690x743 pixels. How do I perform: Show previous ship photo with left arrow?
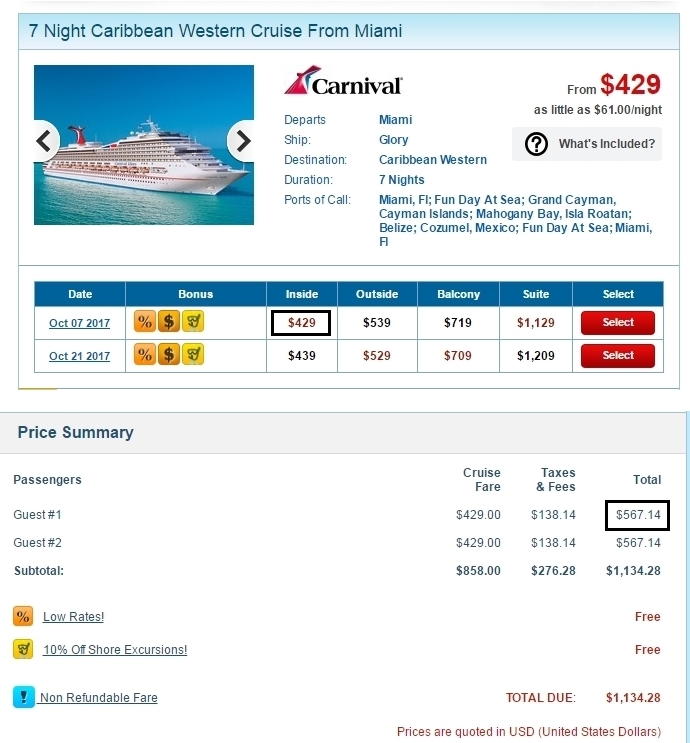[46, 141]
